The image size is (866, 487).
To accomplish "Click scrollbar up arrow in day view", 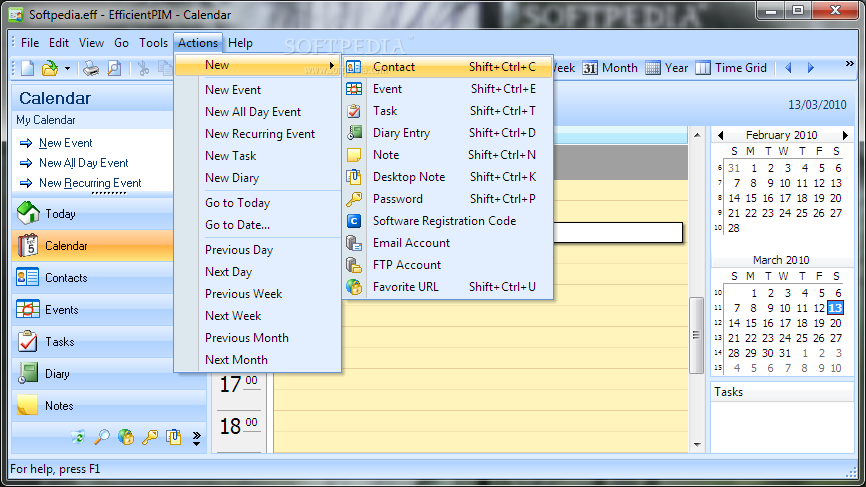I will [x=697, y=135].
